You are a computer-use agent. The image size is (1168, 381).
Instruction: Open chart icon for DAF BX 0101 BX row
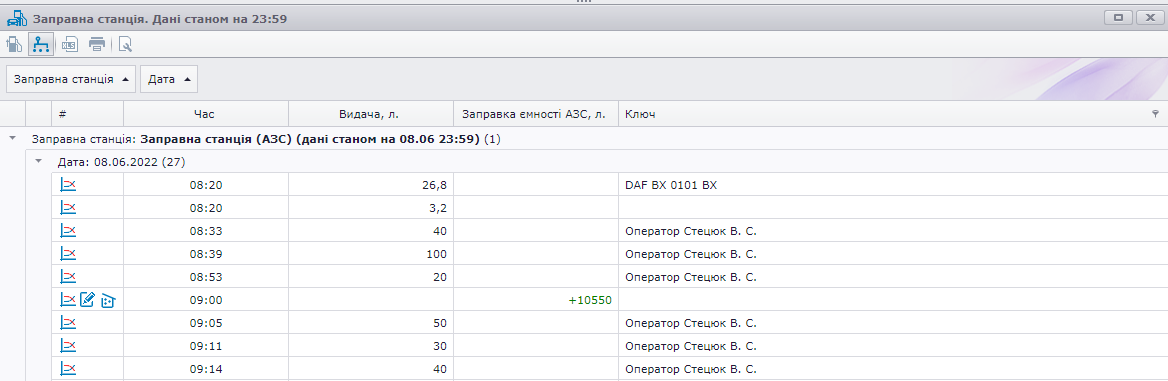coord(68,185)
